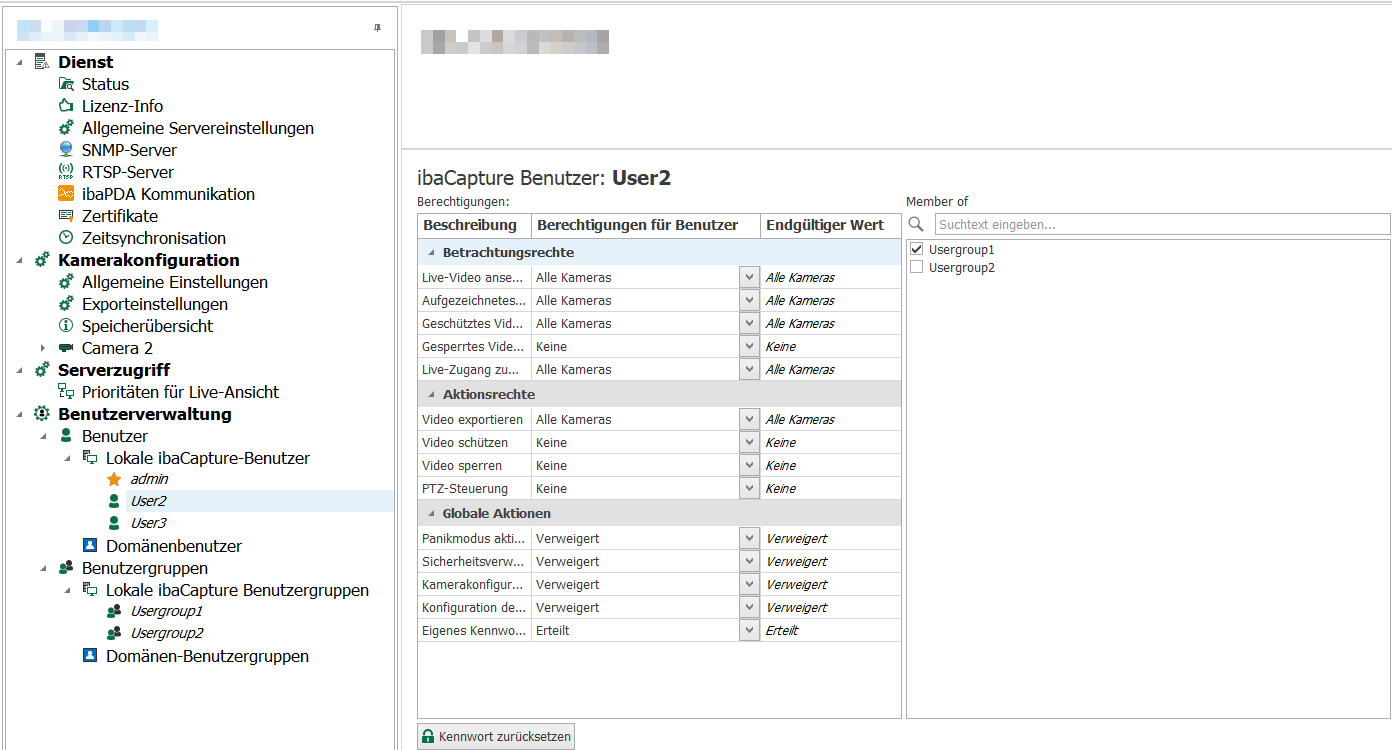
Task: Click the Beschreibung column header
Action: (475, 225)
